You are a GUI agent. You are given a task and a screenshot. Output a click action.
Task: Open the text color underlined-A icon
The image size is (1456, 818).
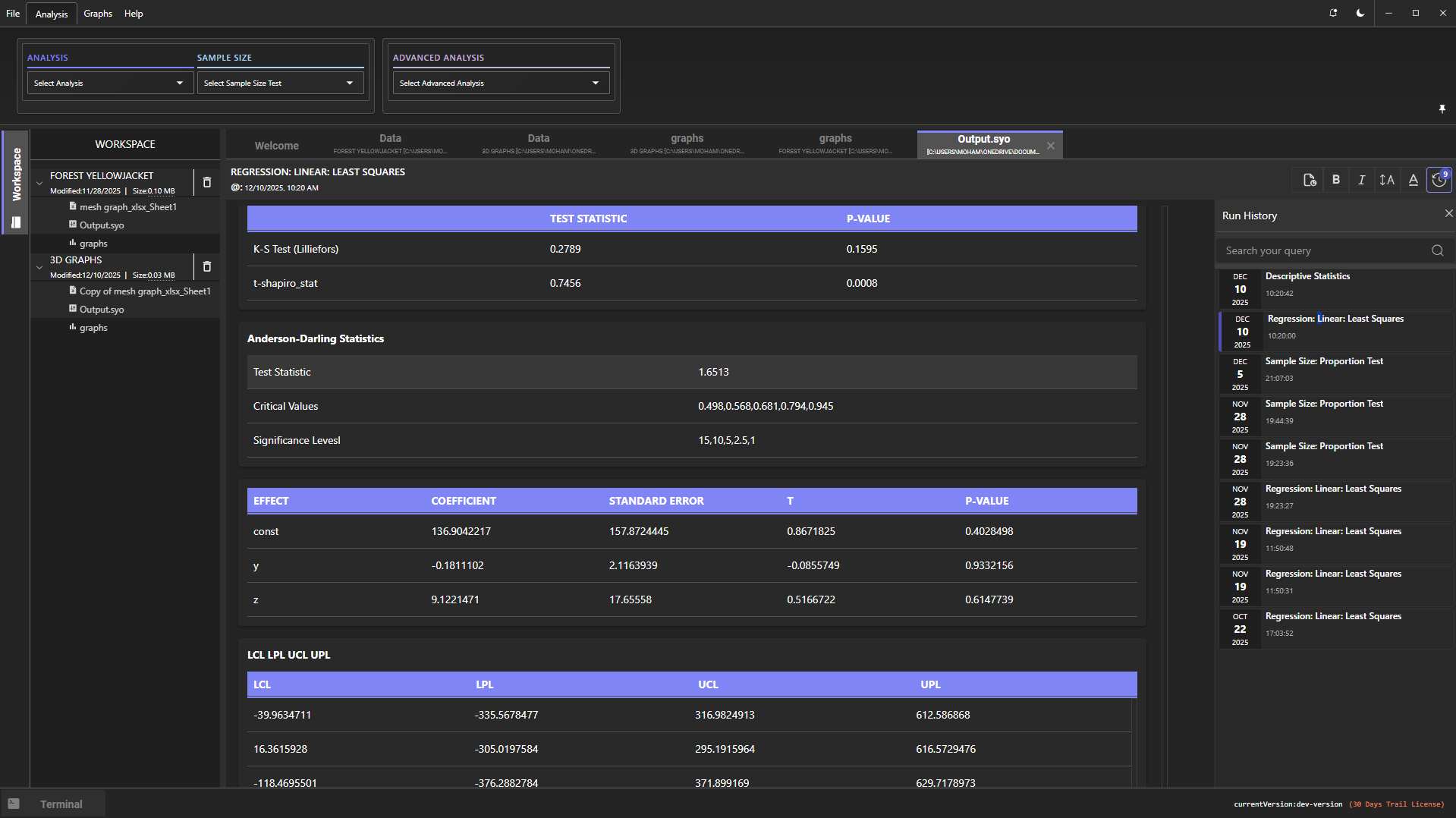pos(1413,180)
